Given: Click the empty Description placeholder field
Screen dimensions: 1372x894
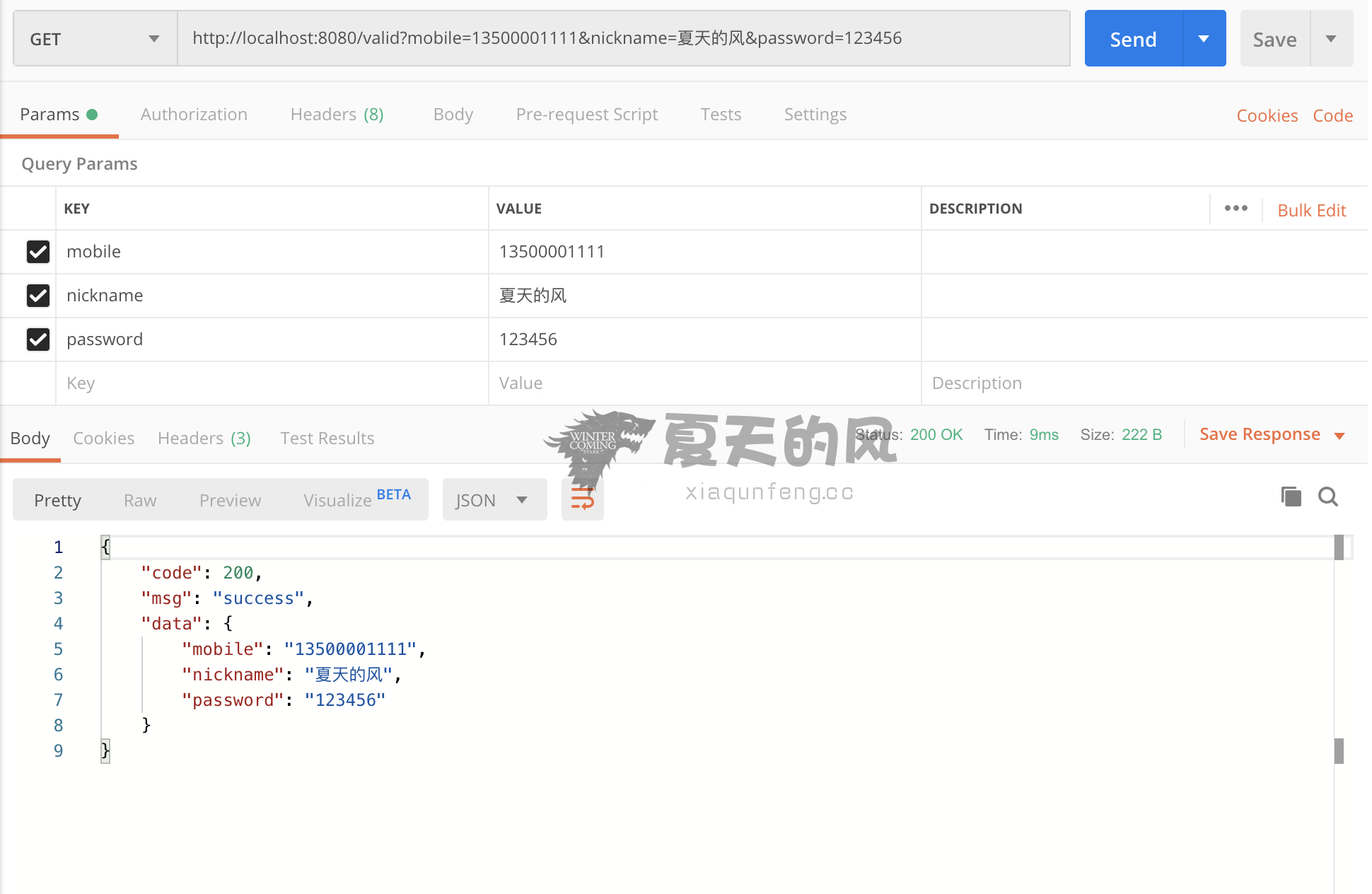Looking at the screenshot, I should point(1144,383).
